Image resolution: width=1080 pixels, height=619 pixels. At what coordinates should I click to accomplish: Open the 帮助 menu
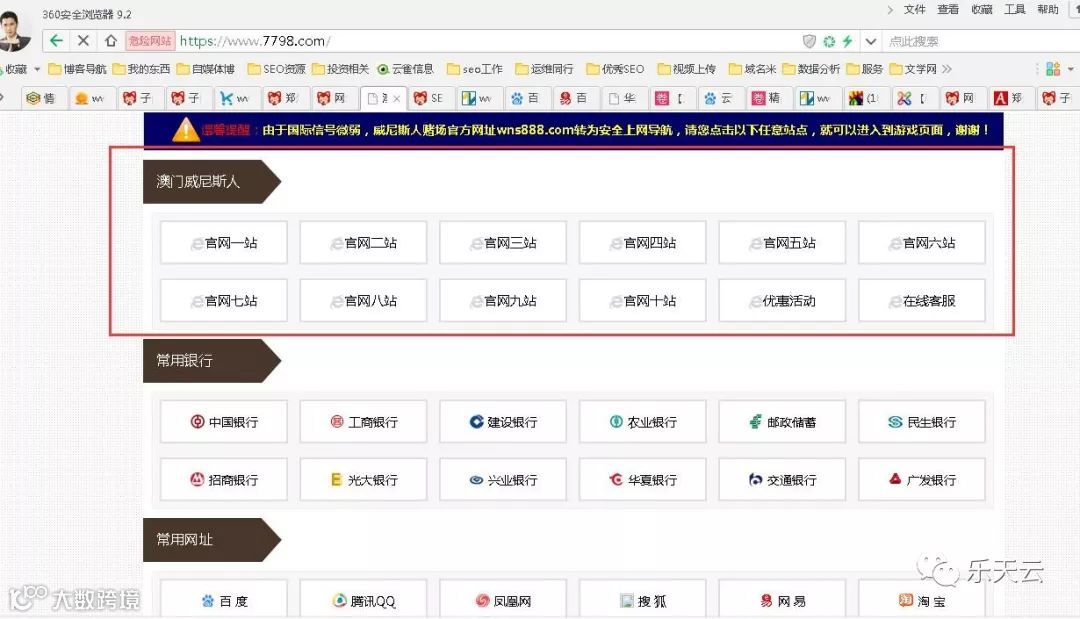point(1048,9)
